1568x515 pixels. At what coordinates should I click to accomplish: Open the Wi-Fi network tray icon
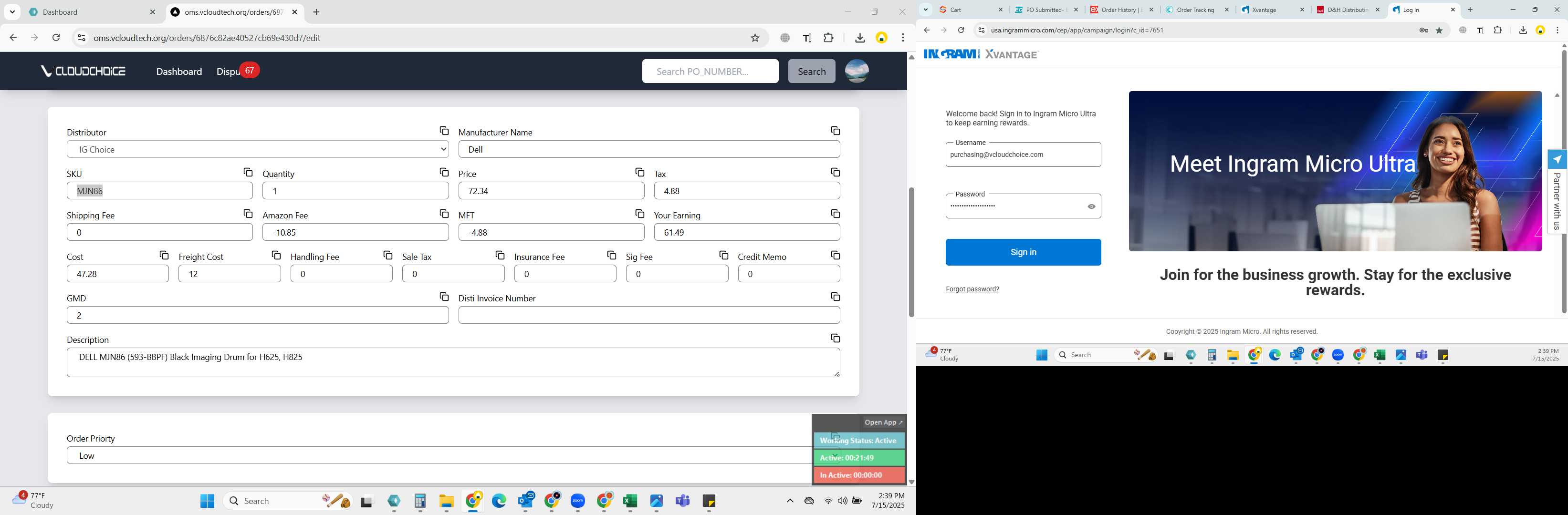click(x=828, y=501)
